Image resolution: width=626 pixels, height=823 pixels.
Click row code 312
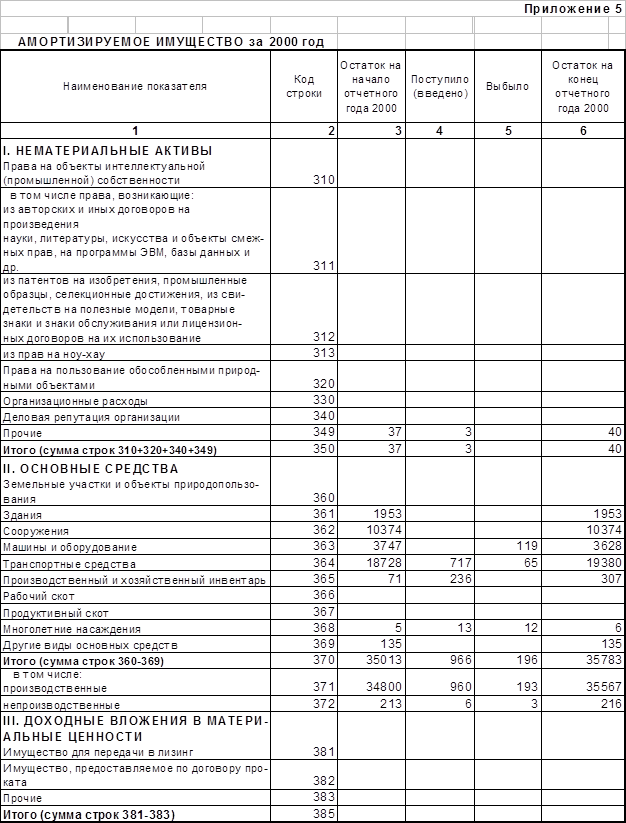click(x=324, y=336)
